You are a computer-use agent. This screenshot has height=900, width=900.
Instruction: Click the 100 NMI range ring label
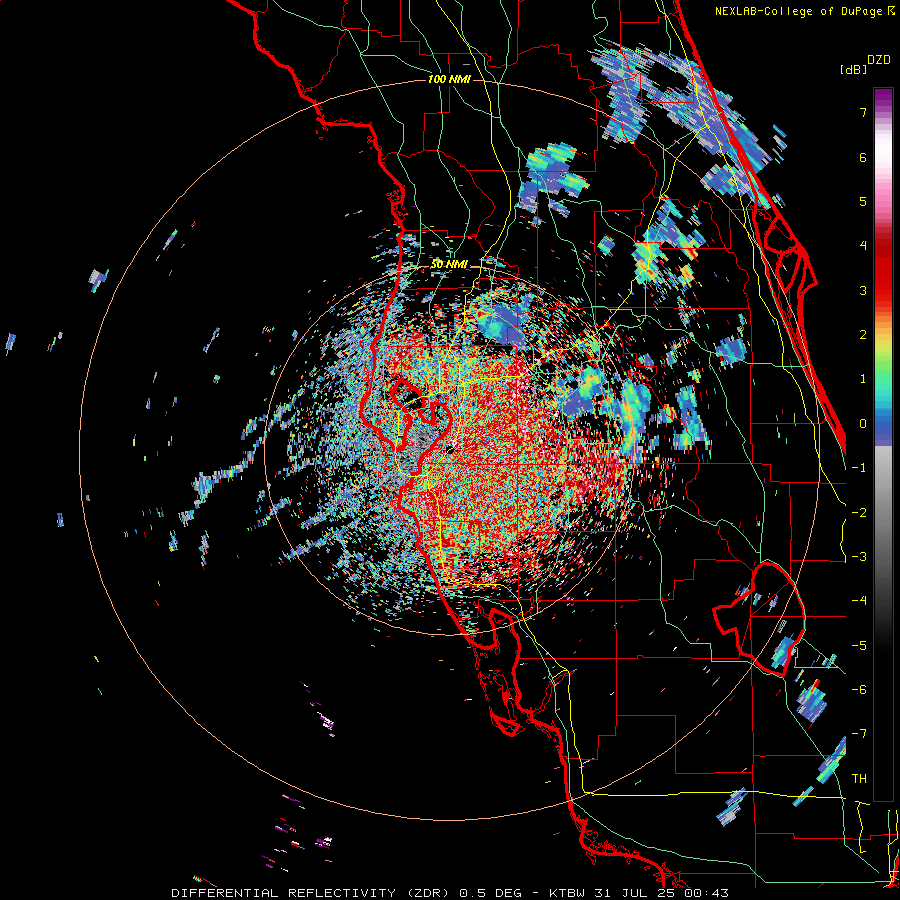449,79
